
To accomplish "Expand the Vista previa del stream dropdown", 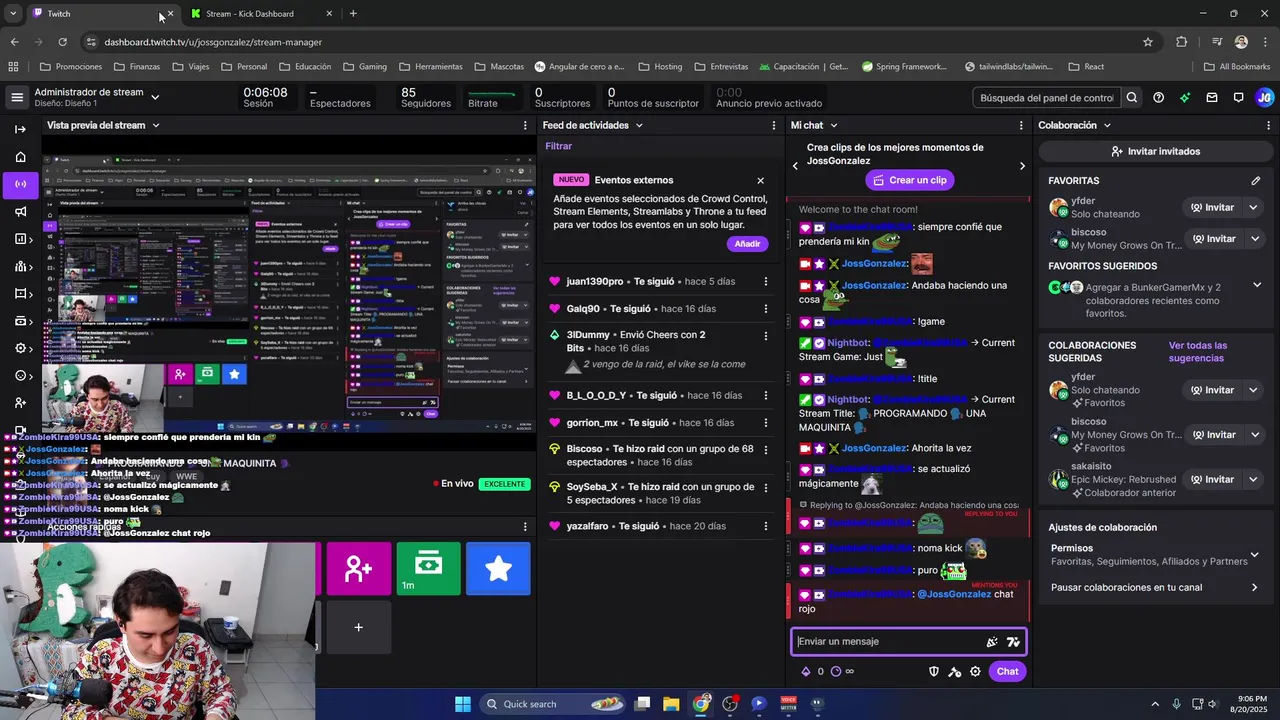I will [155, 125].
